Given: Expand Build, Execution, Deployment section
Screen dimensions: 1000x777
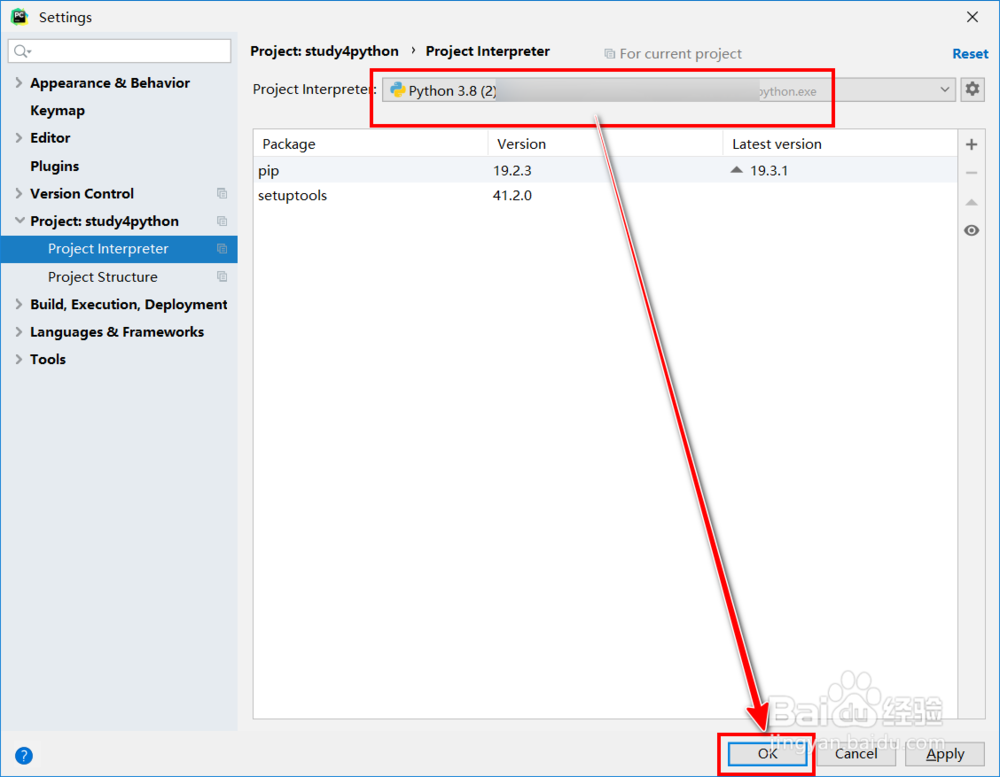Looking at the screenshot, I should 18,304.
